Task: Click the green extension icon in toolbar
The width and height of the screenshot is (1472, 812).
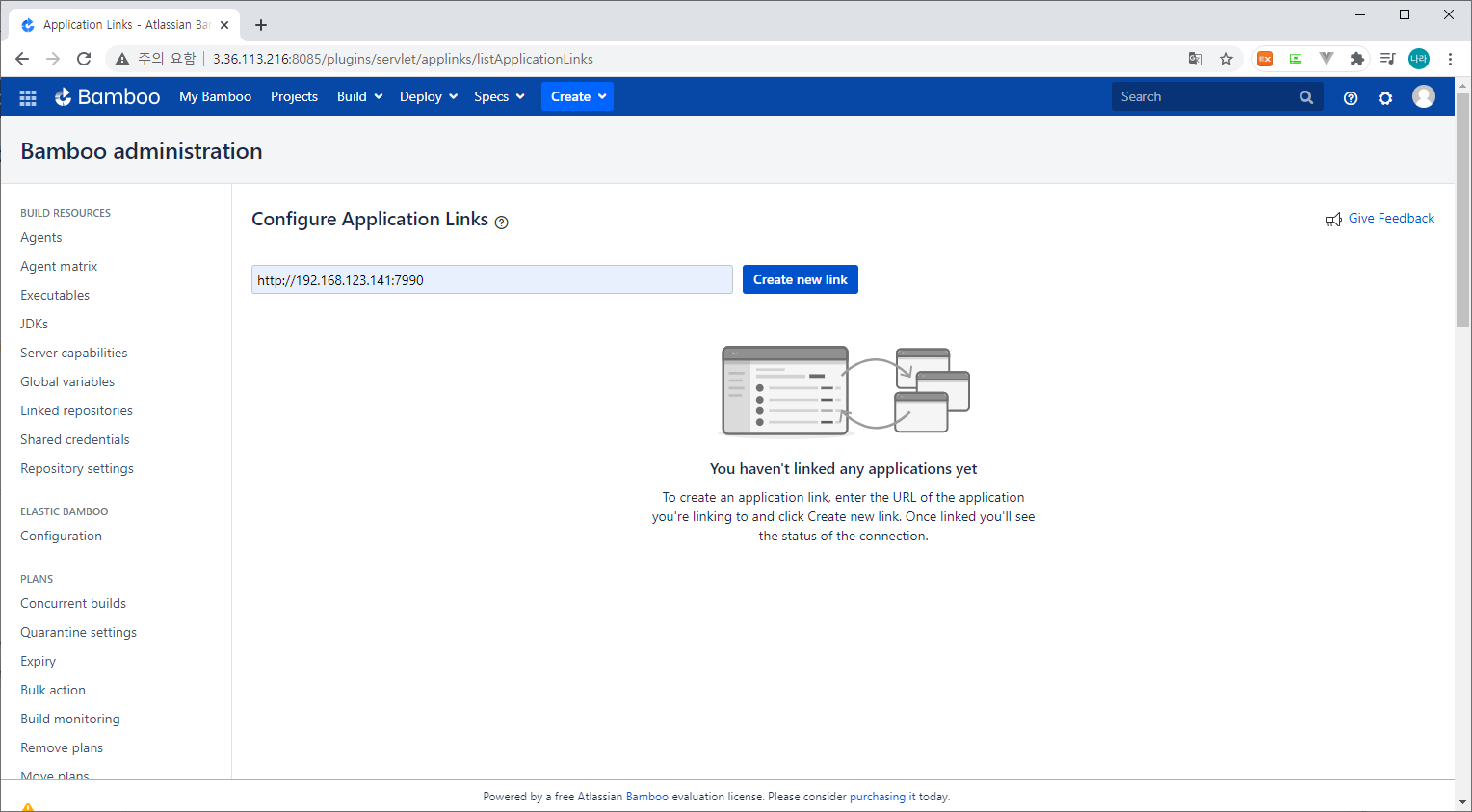Action: pos(1296,59)
